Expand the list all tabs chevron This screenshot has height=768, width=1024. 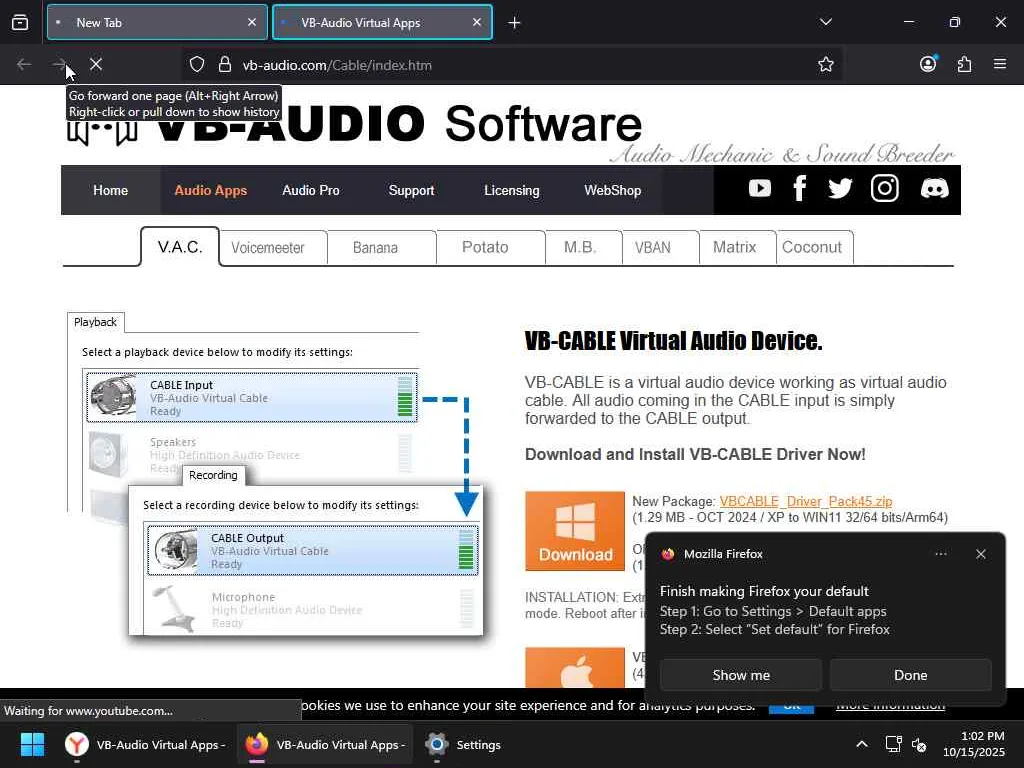(x=825, y=22)
